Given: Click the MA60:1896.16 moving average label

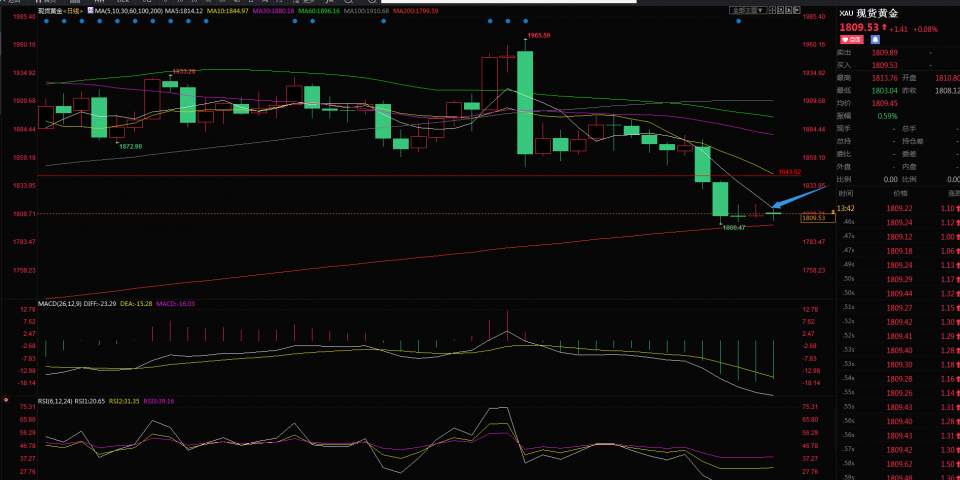Looking at the screenshot, I should 319,11.
